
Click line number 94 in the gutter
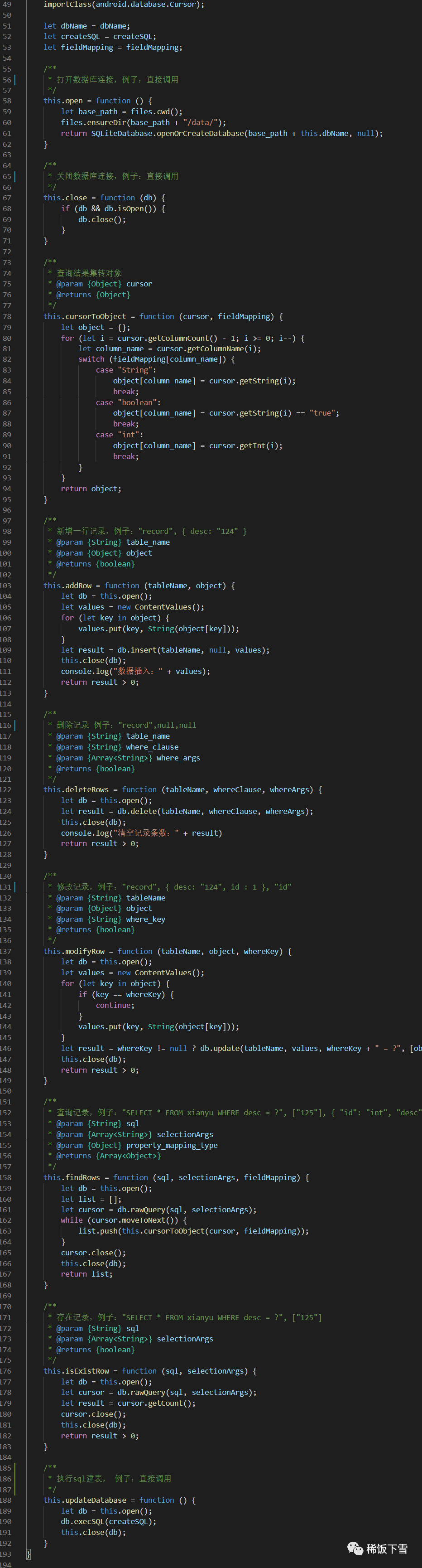tap(7, 489)
